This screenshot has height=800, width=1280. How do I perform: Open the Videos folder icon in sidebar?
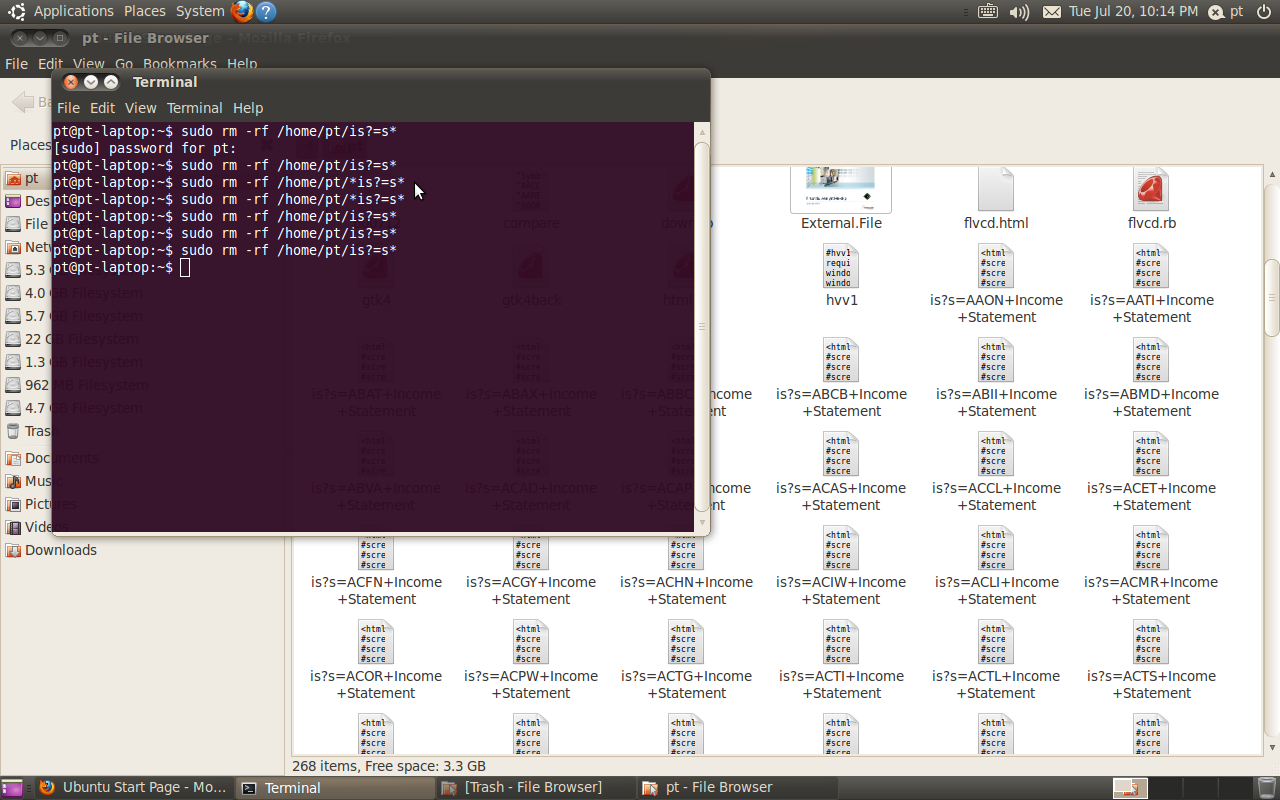13,527
